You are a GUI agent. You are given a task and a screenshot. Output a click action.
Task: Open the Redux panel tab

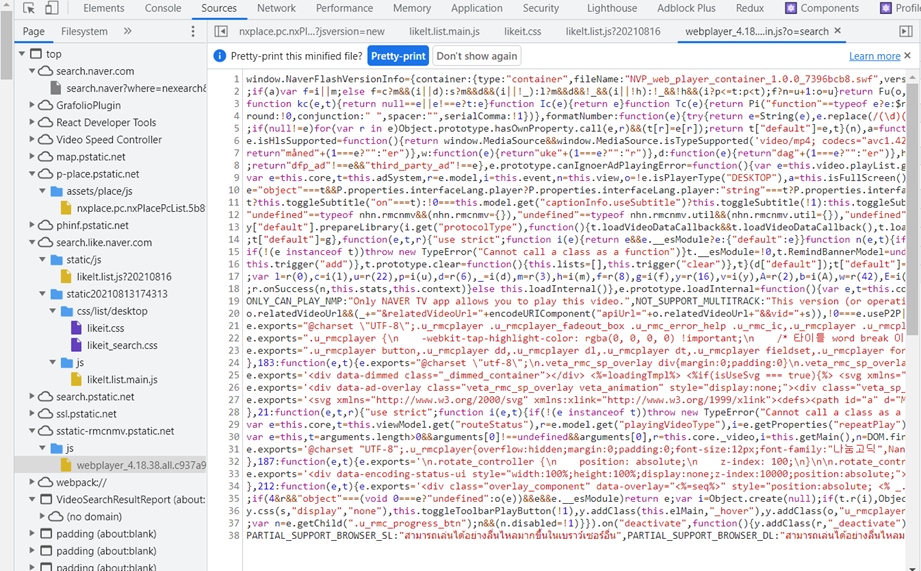pos(749,8)
